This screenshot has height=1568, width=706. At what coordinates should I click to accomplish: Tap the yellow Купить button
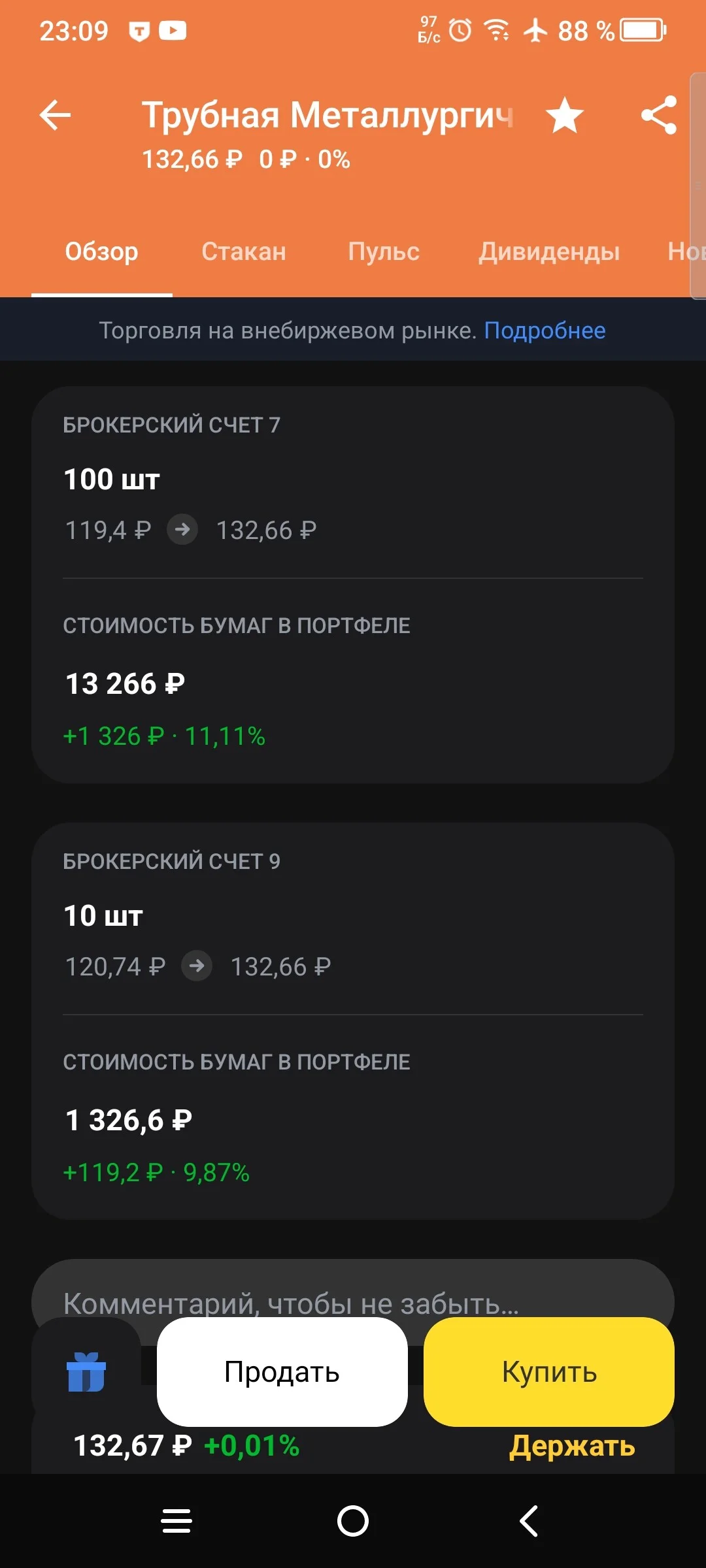pos(549,1371)
